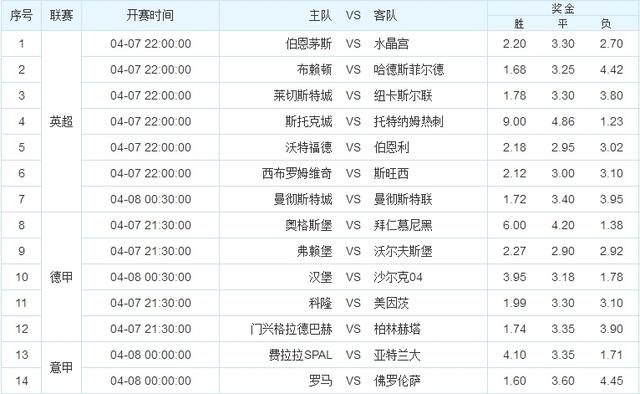Screen dimensions: 640x394
Task: Click draw odds 3.40 for 曼彻斯特城 match
Action: coord(563,199)
